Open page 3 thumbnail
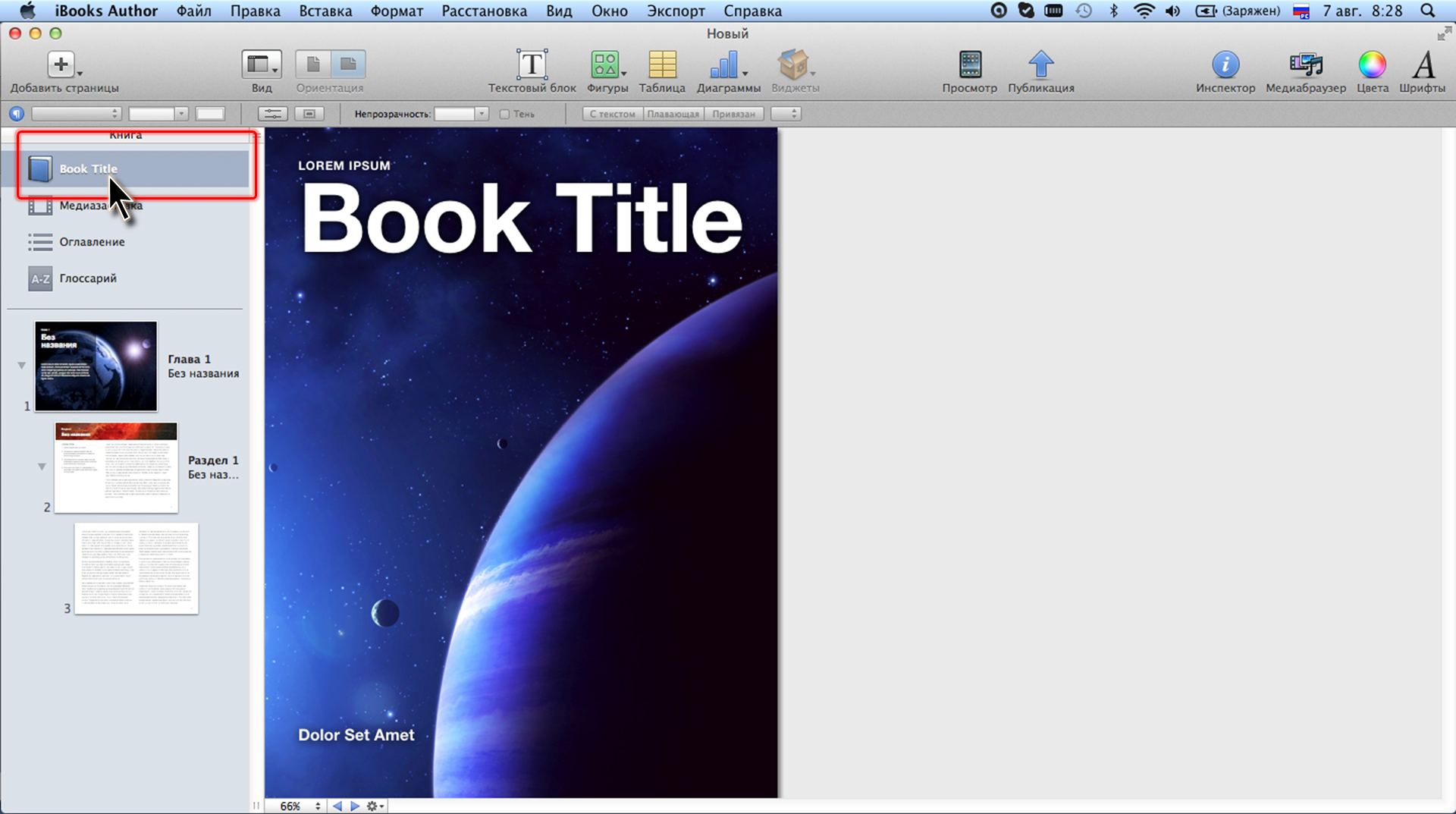The height and width of the screenshot is (814, 1456). [136, 568]
